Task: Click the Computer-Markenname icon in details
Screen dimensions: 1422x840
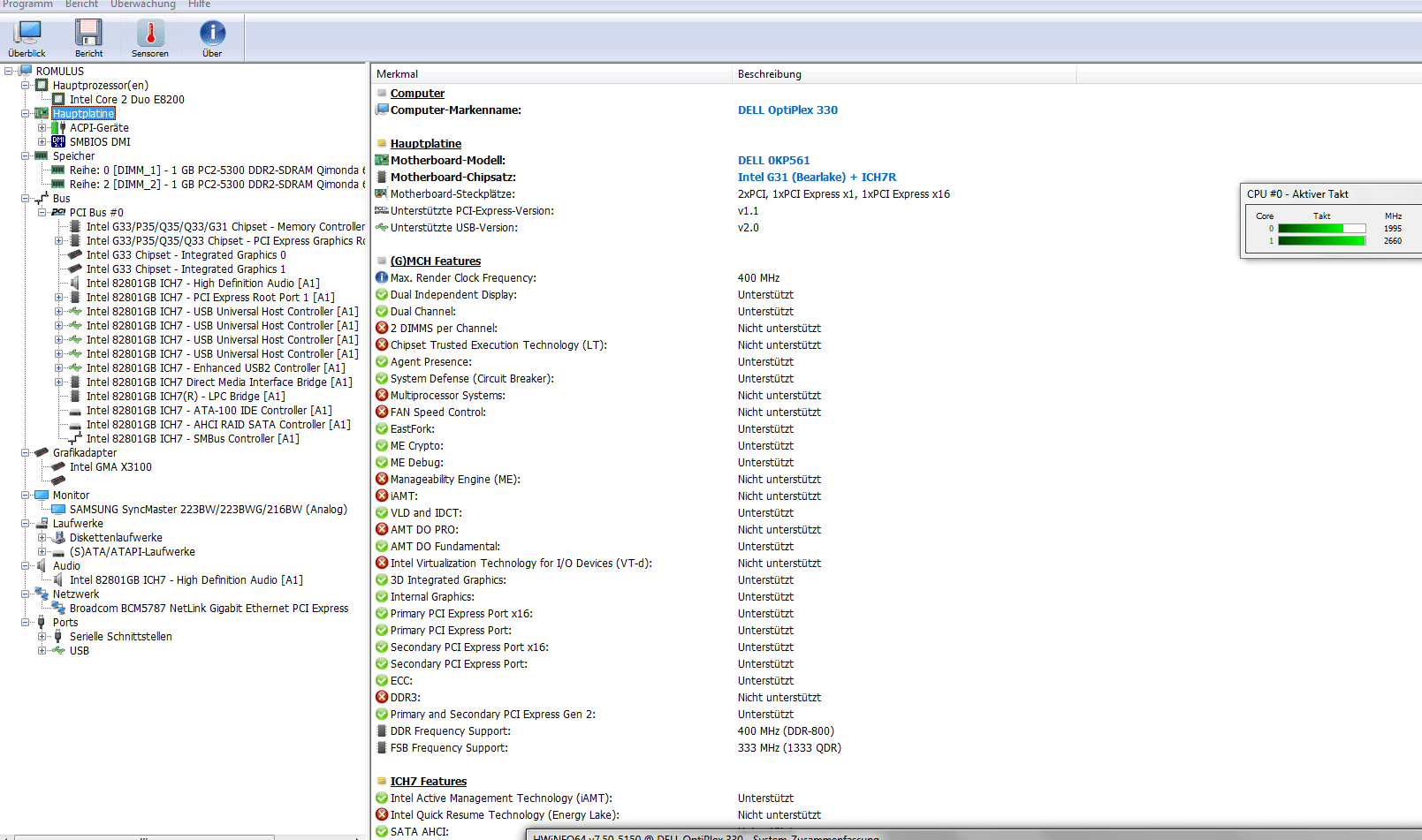Action: pos(382,110)
